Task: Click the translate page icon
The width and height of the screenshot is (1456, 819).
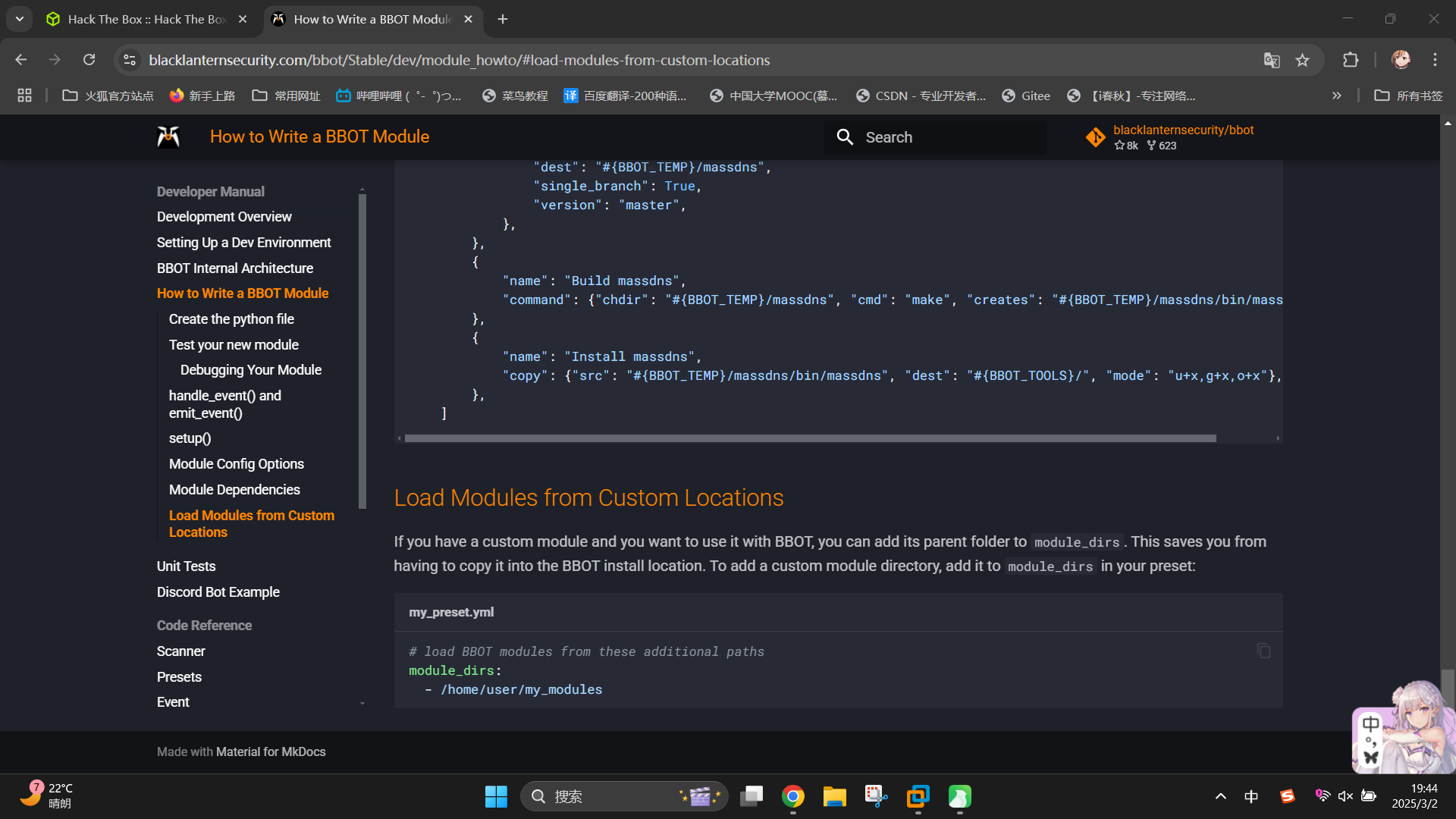Action: tap(1272, 60)
